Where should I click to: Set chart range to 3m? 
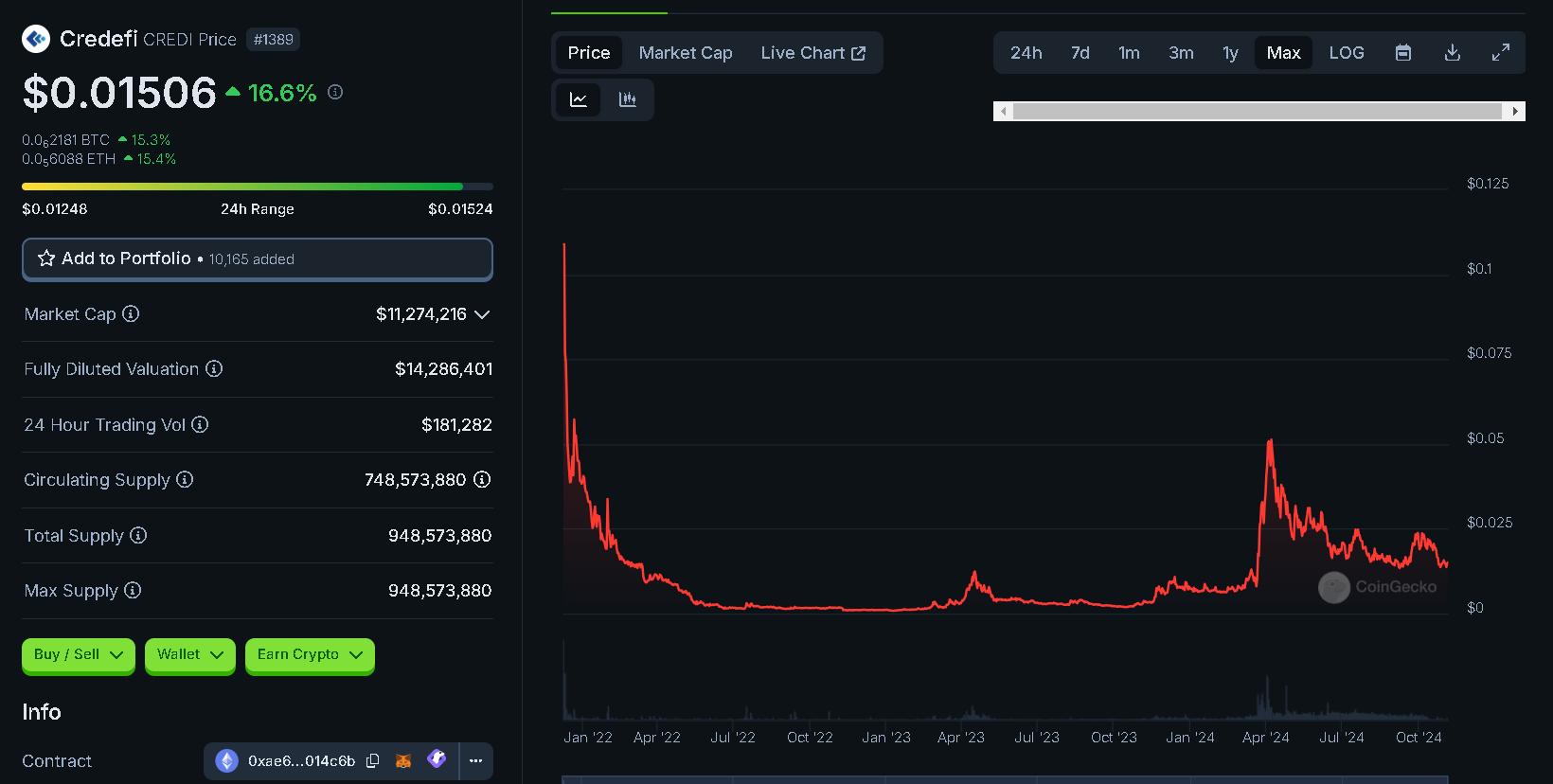[1181, 53]
